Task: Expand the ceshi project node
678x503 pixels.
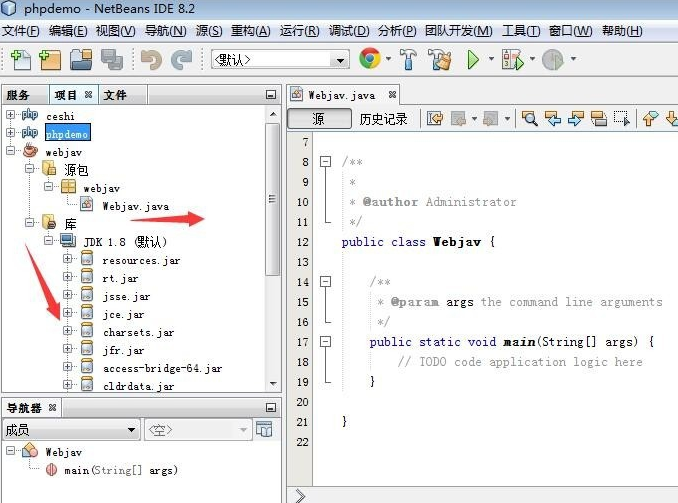Action: (10, 115)
